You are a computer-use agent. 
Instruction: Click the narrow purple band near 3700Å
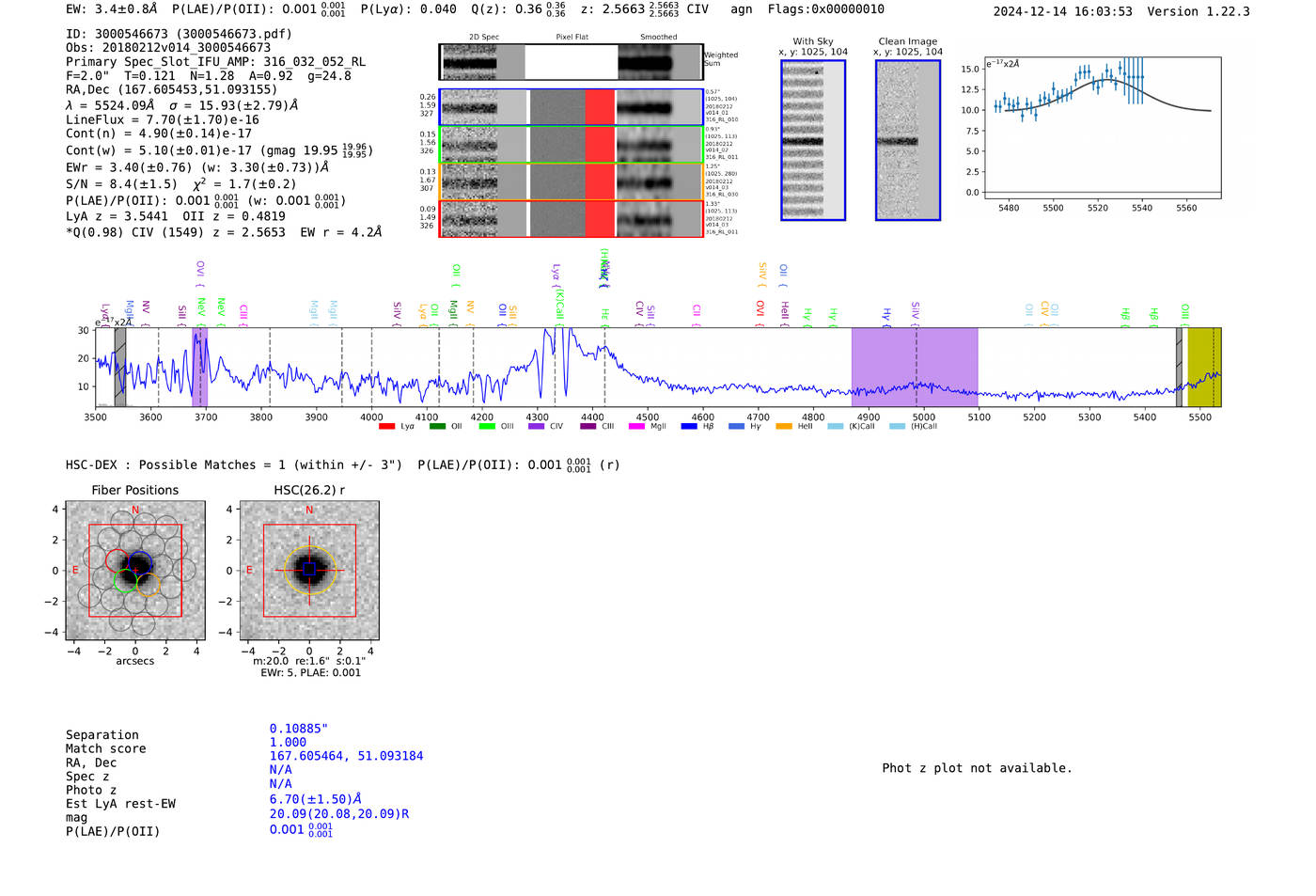(199, 368)
